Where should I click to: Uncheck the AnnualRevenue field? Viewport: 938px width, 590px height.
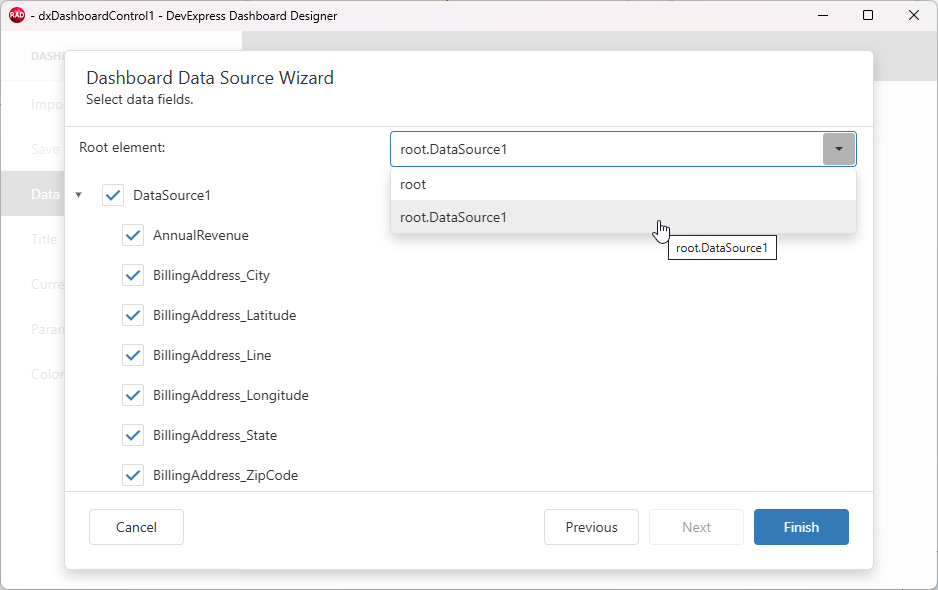(x=133, y=235)
